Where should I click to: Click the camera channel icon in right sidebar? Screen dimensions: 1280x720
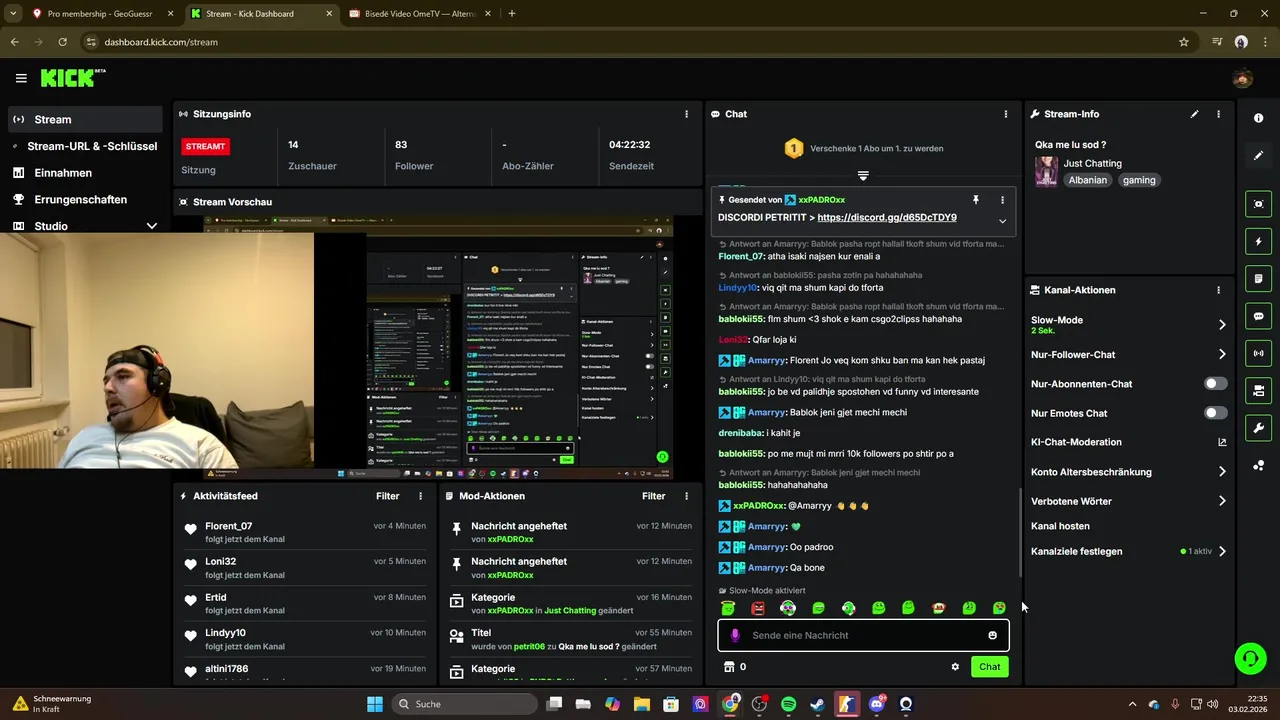pos(1258,390)
